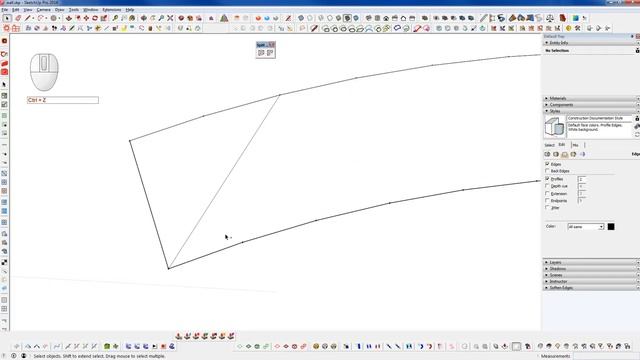Enable the Extension checkbox
The width and height of the screenshot is (640, 360).
(547, 193)
